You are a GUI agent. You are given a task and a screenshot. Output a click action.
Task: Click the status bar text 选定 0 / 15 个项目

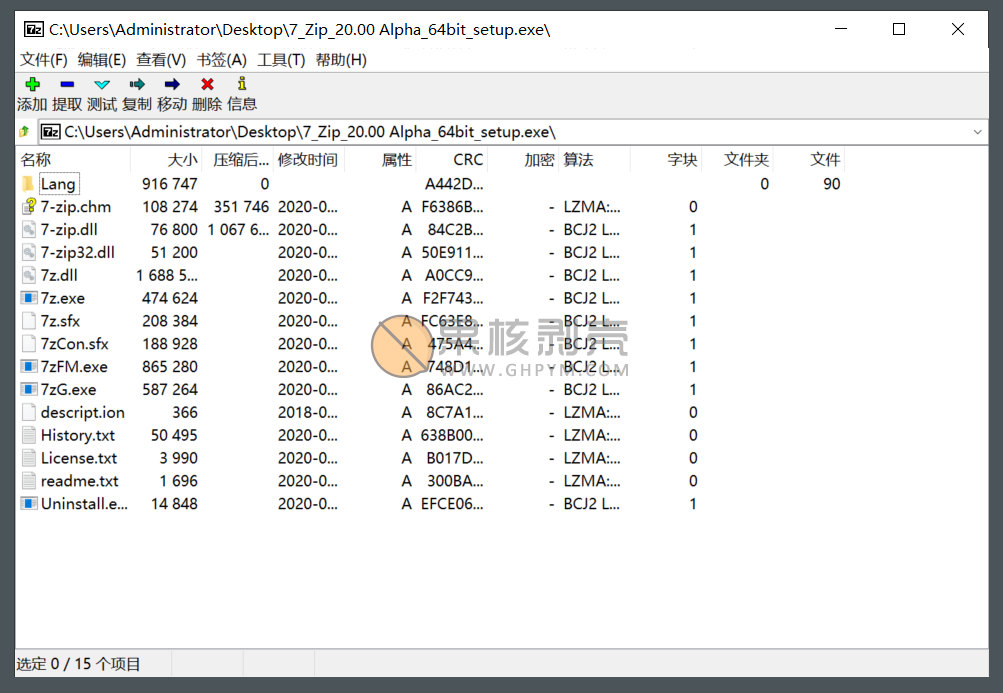pyautogui.click(x=78, y=664)
